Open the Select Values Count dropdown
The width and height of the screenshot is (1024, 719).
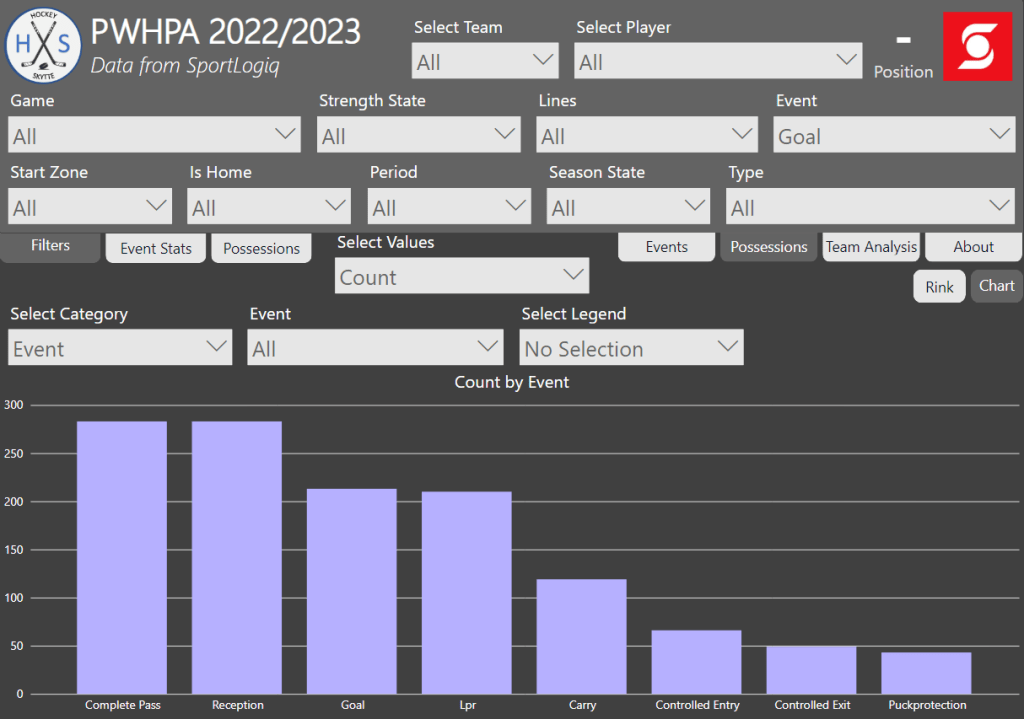click(461, 276)
